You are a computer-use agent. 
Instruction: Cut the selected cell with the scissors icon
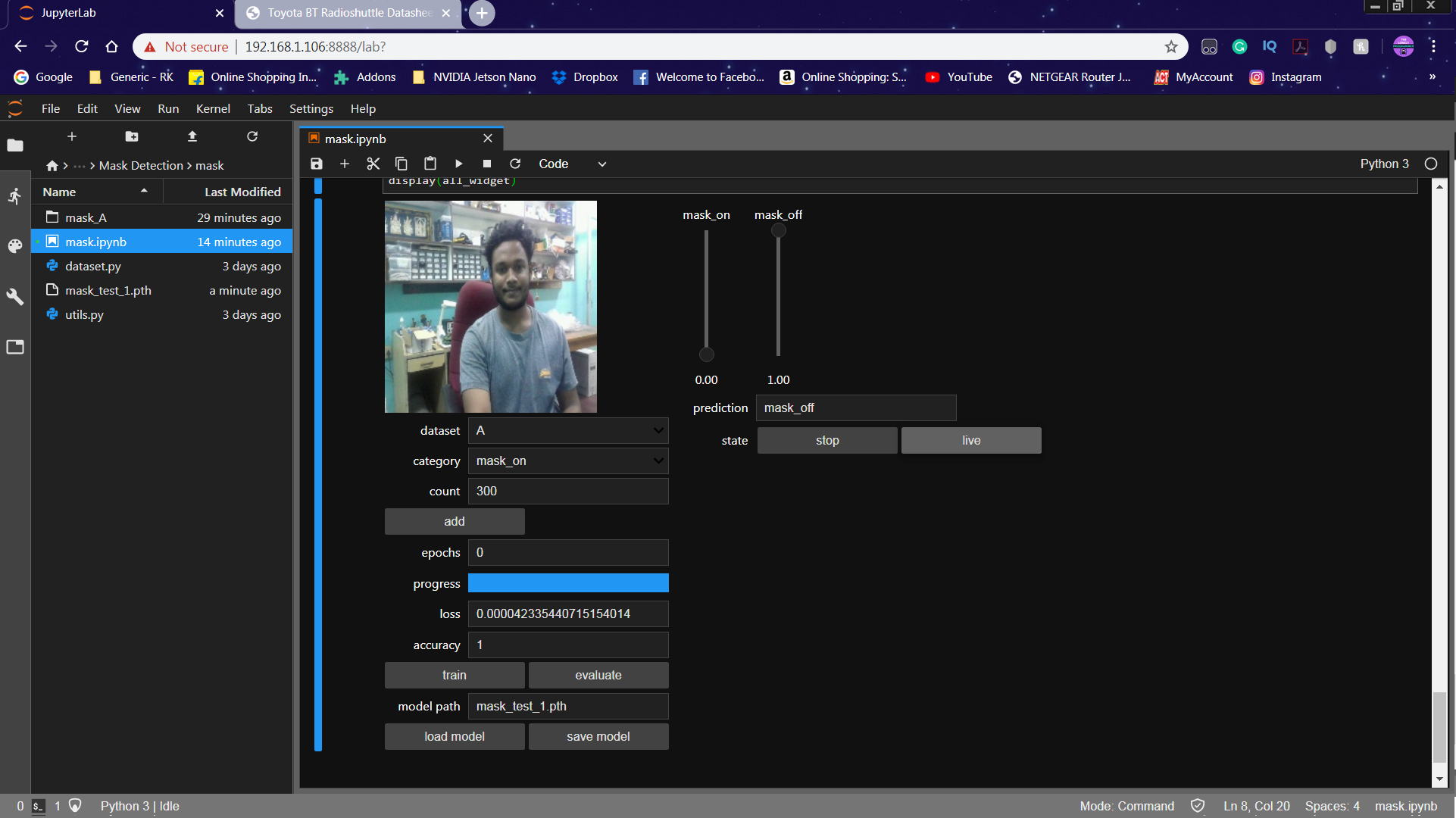click(373, 164)
